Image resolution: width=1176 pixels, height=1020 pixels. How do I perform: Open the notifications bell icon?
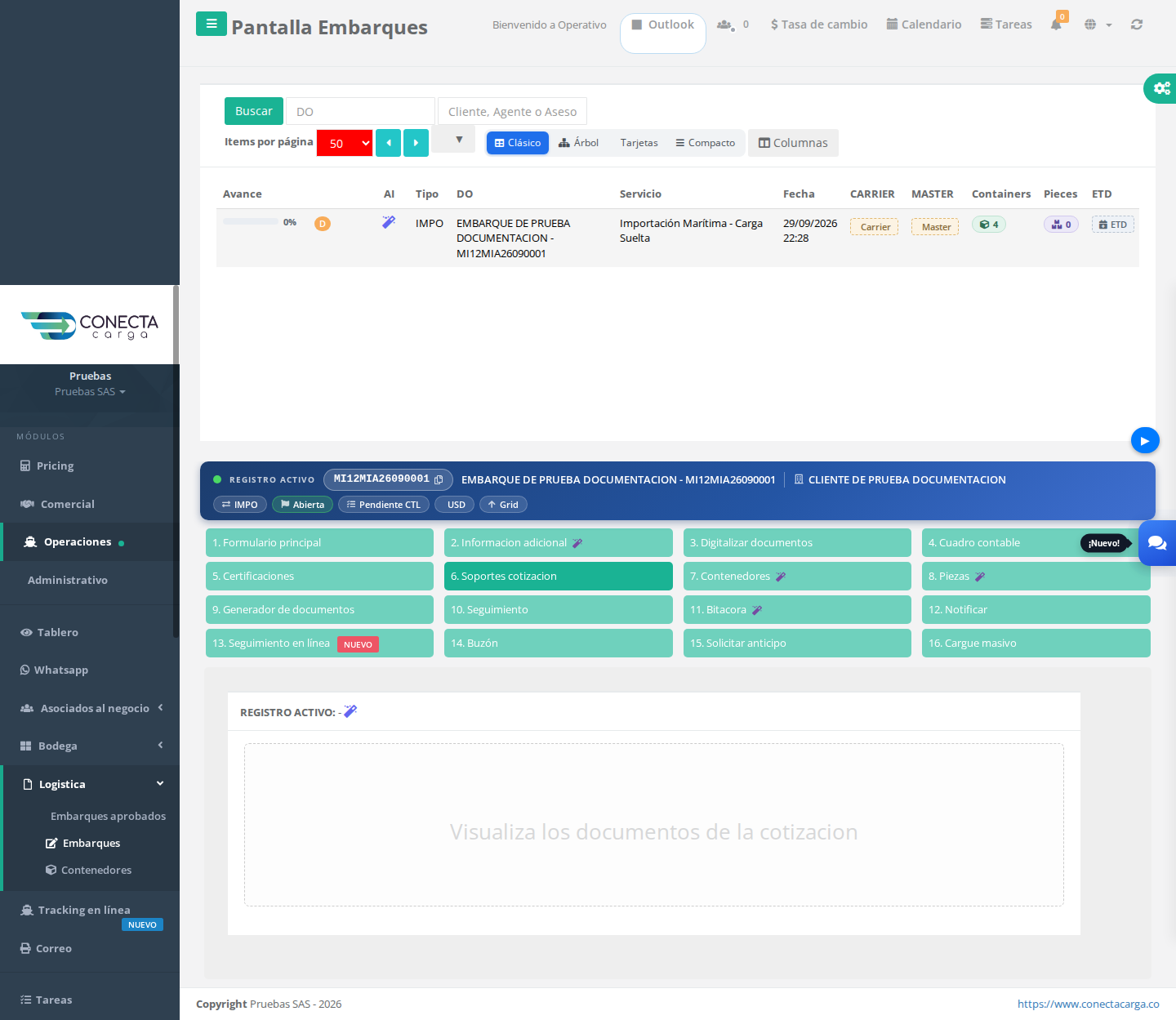tap(1056, 24)
